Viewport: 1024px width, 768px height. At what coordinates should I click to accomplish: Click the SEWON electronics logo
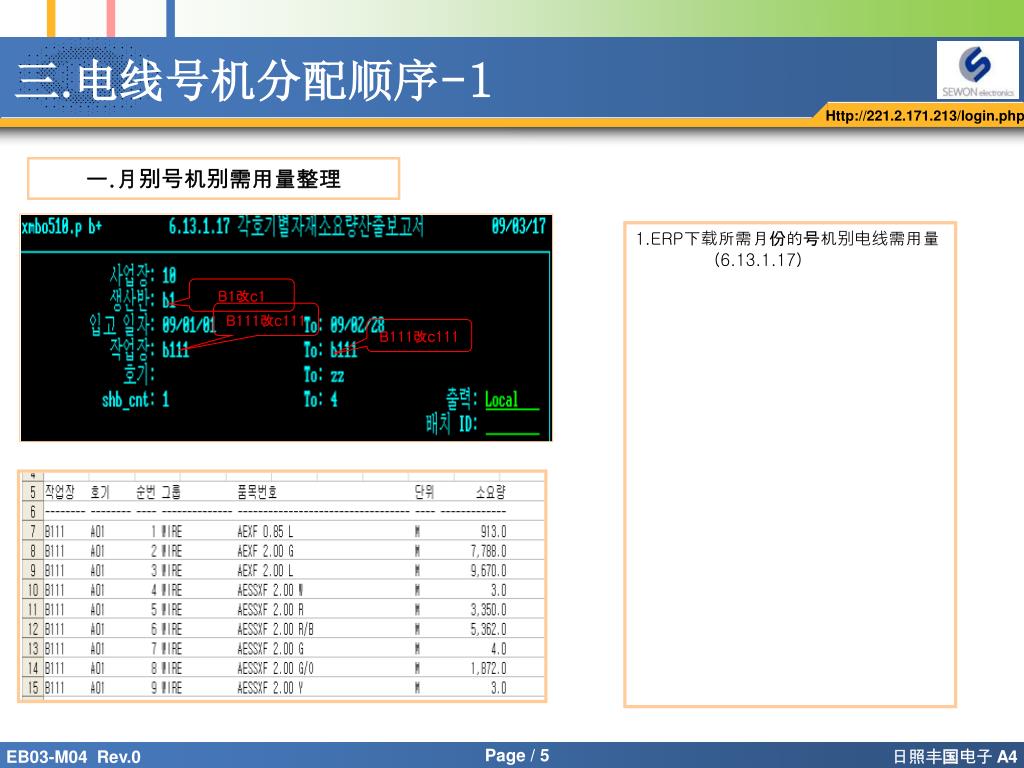[x=978, y=70]
